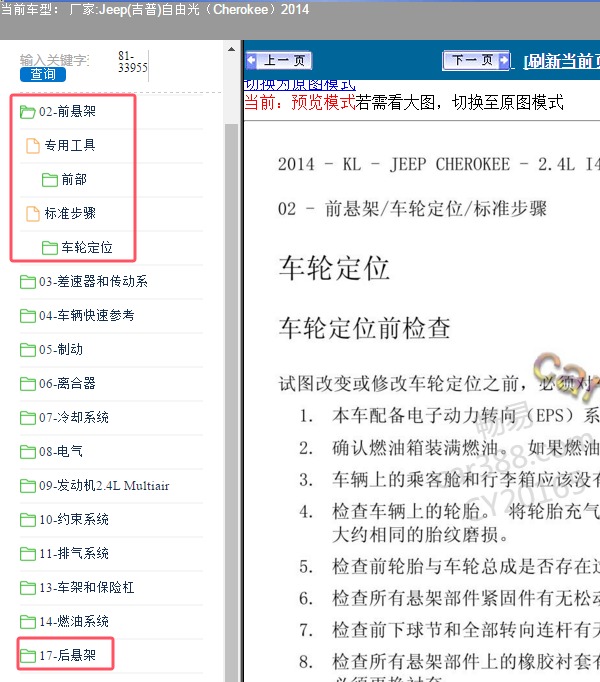Expand 13-车架和保险杠 section
This screenshot has height=682, width=600.
coord(87,588)
